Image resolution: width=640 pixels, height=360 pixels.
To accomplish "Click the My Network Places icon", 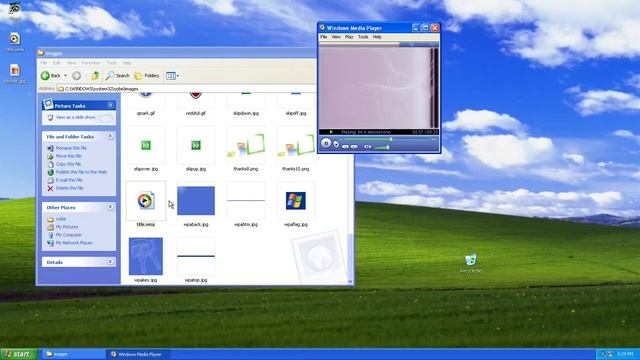I will (x=50, y=243).
